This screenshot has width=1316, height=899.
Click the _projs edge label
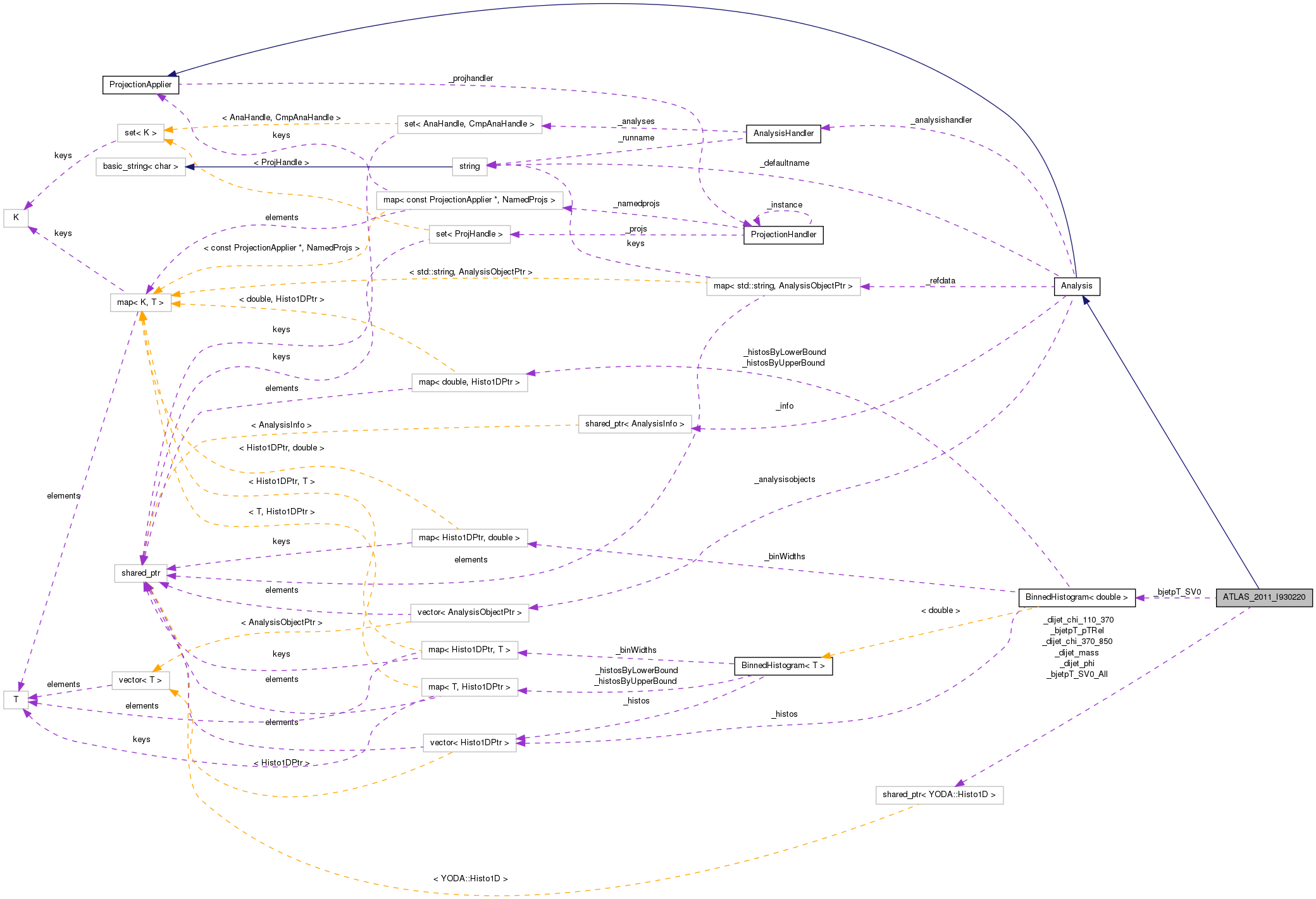pyautogui.click(x=636, y=229)
